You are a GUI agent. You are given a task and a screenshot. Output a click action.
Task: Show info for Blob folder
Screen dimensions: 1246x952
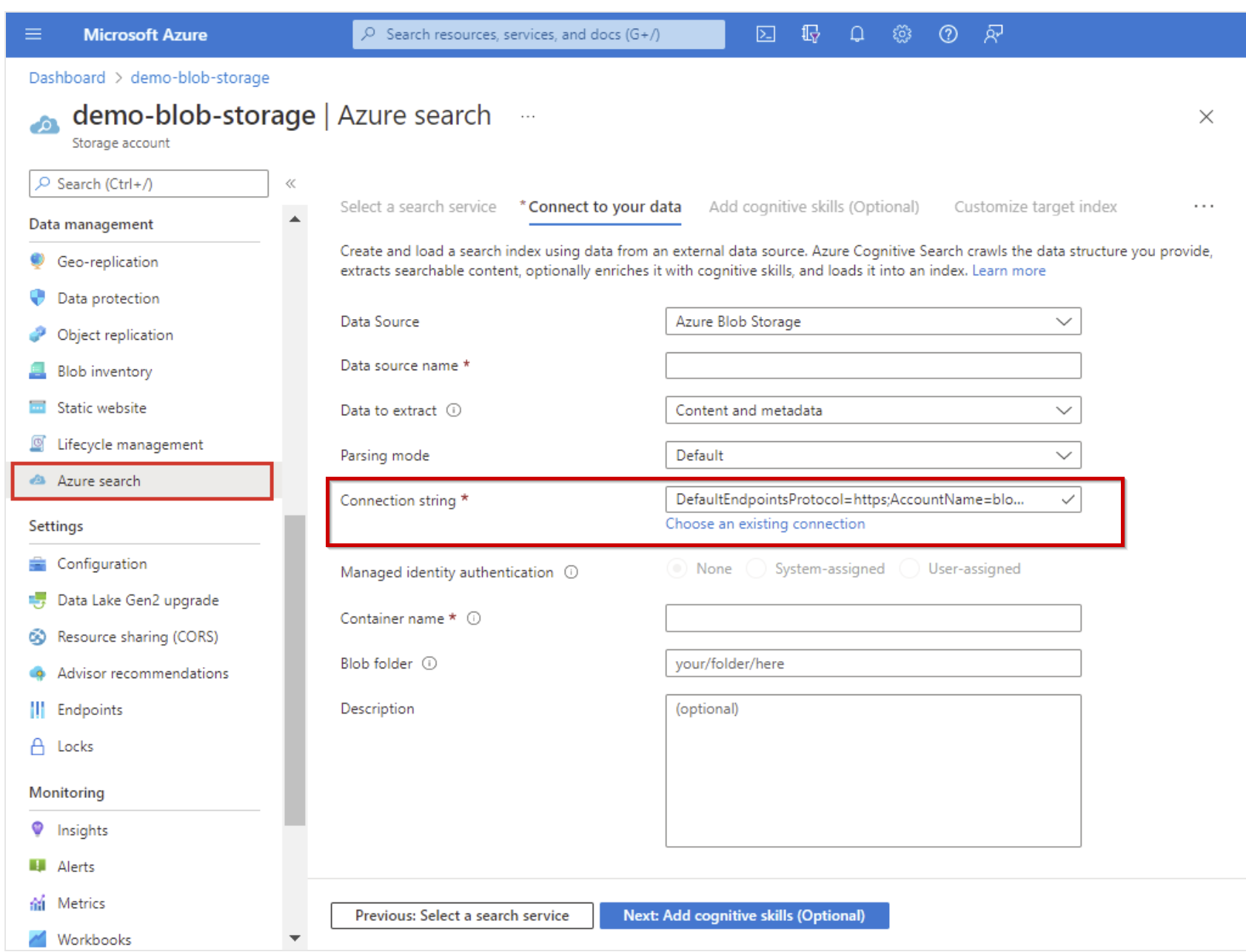[x=429, y=663]
